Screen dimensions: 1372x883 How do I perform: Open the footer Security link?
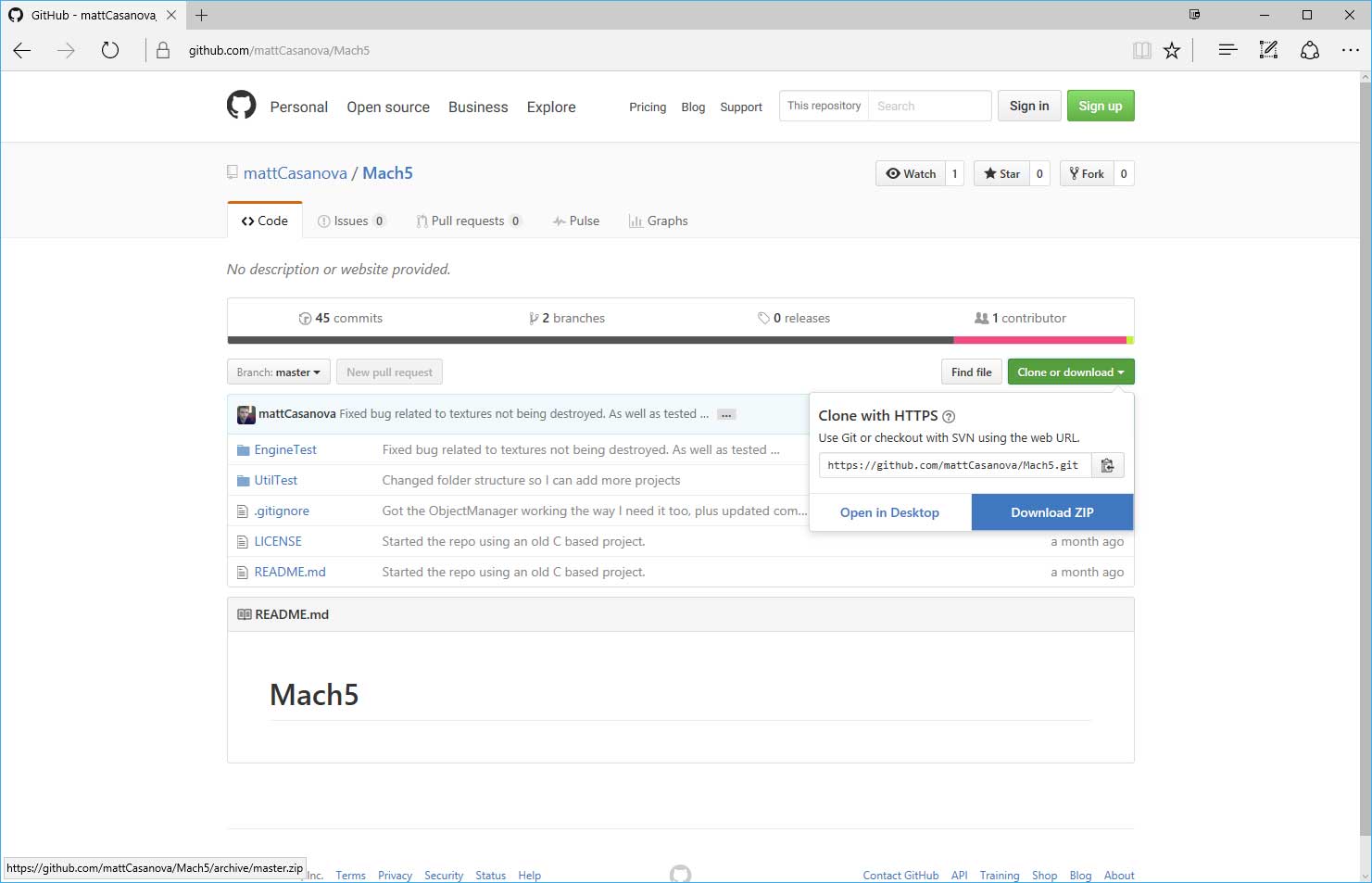click(x=444, y=876)
